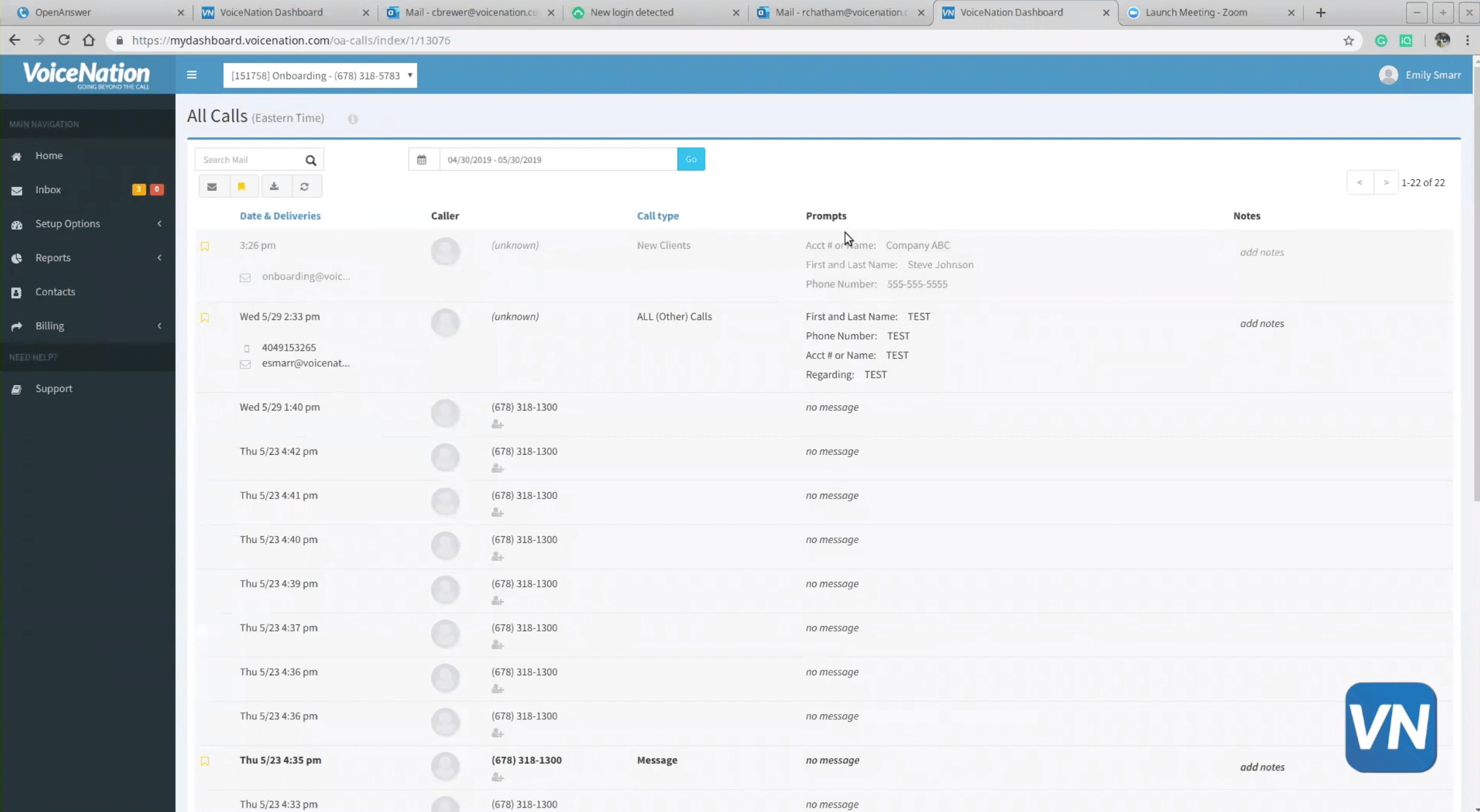Click add-contact icon for Thu 5/23 4:35 pm call
The width and height of the screenshot is (1480, 812).
pos(497,778)
